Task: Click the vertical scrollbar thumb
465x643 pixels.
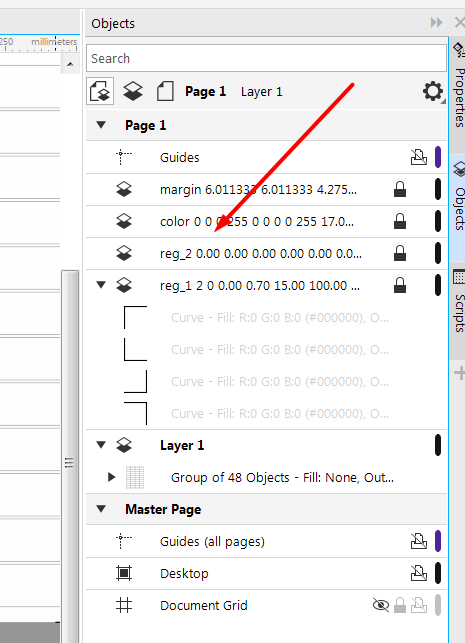Action: pos(70,457)
